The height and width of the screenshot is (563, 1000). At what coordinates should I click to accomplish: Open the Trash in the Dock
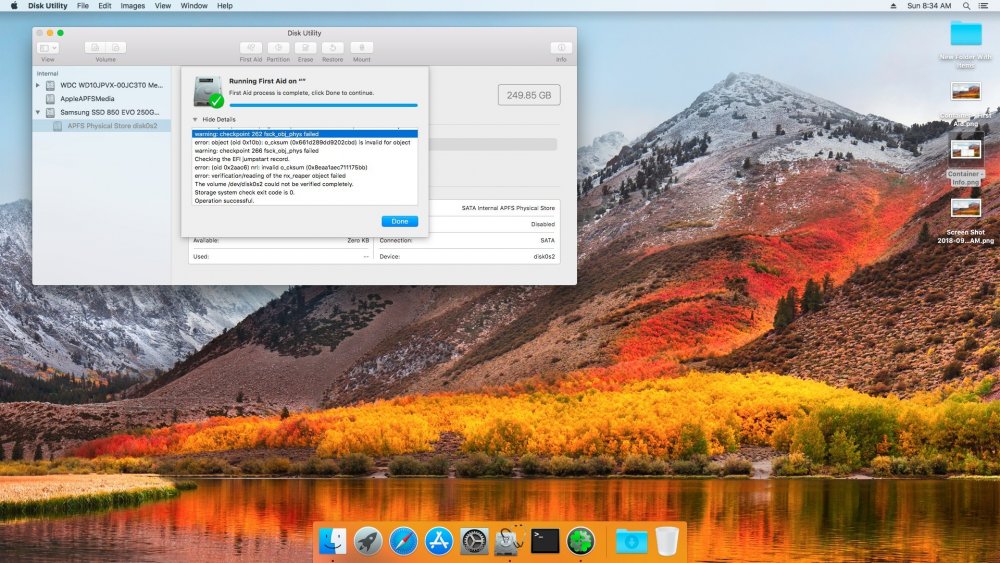tap(667, 541)
